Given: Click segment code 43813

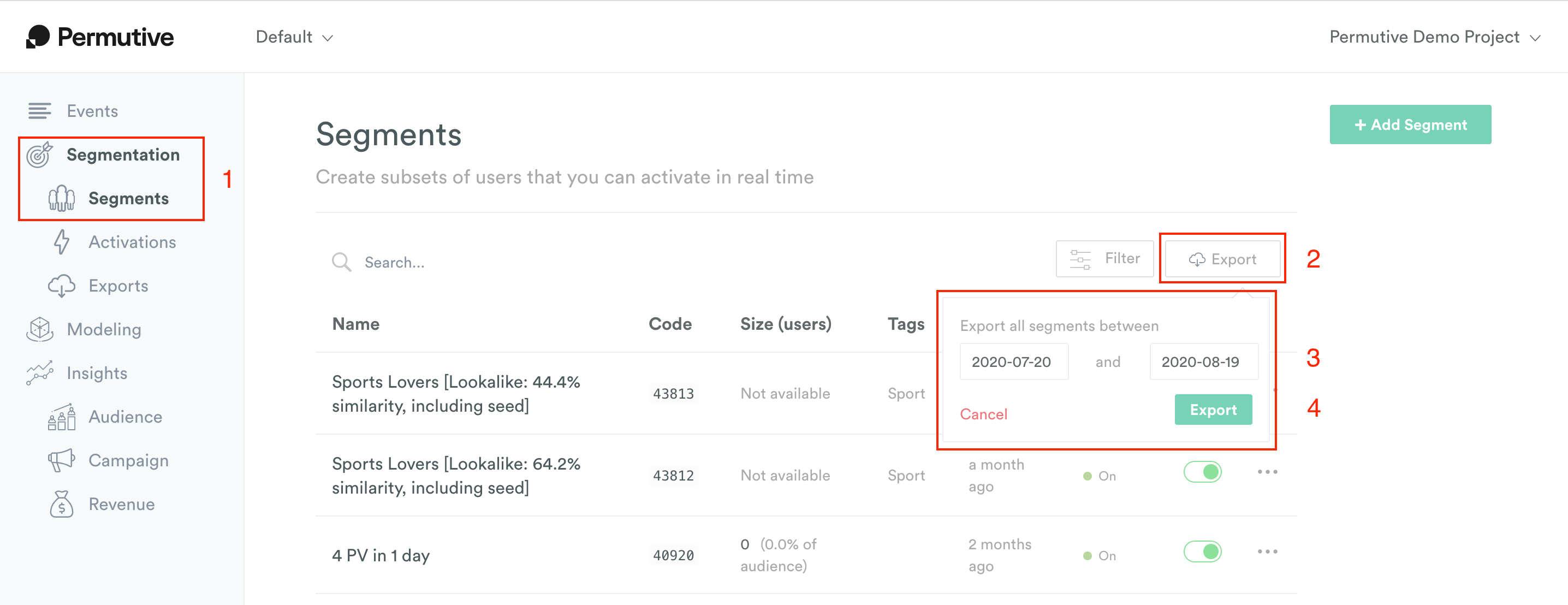Looking at the screenshot, I should tap(673, 394).
